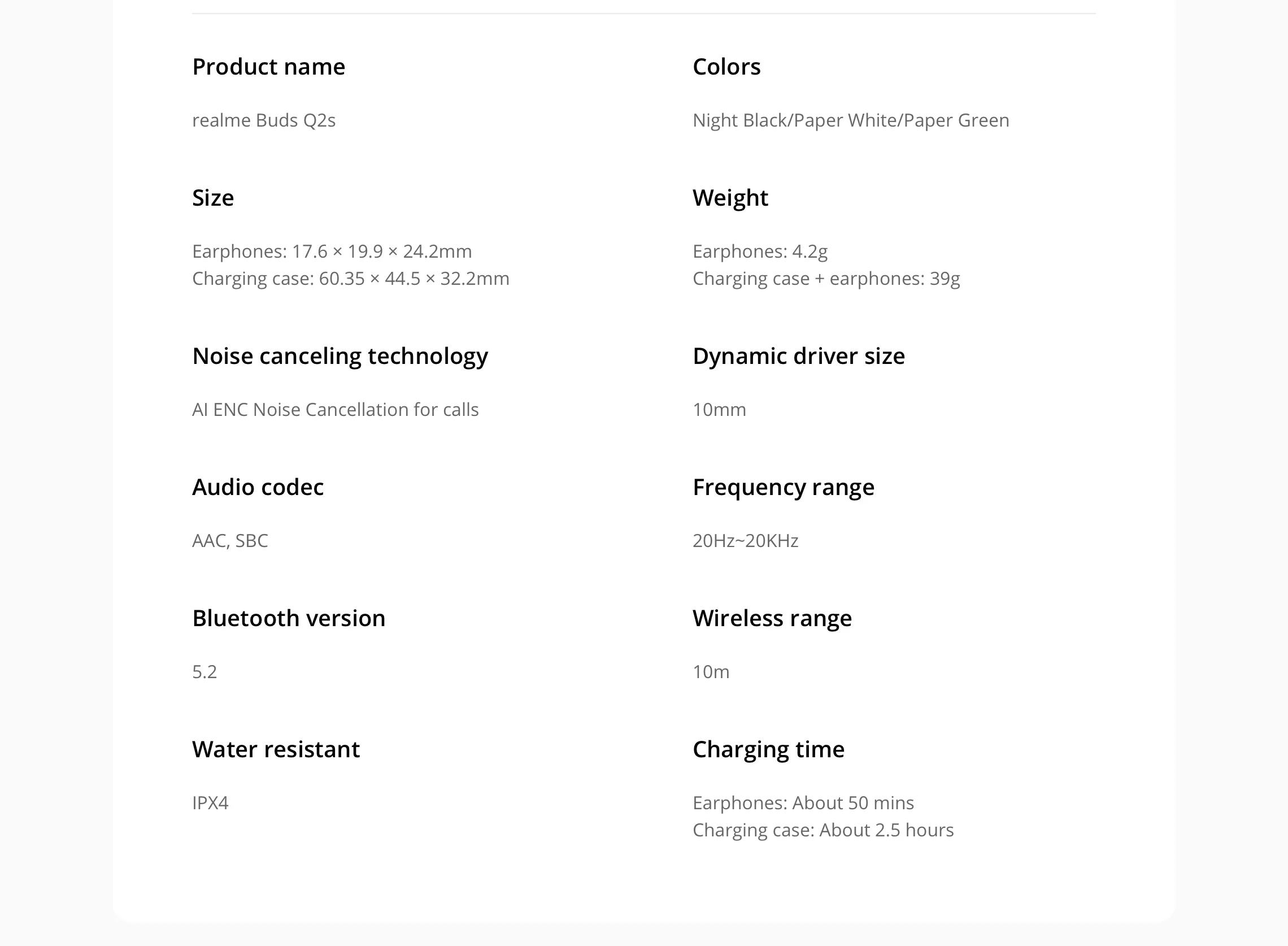Click Charging case + earphones: 39g text
This screenshot has height=946, width=1288.
(x=826, y=278)
